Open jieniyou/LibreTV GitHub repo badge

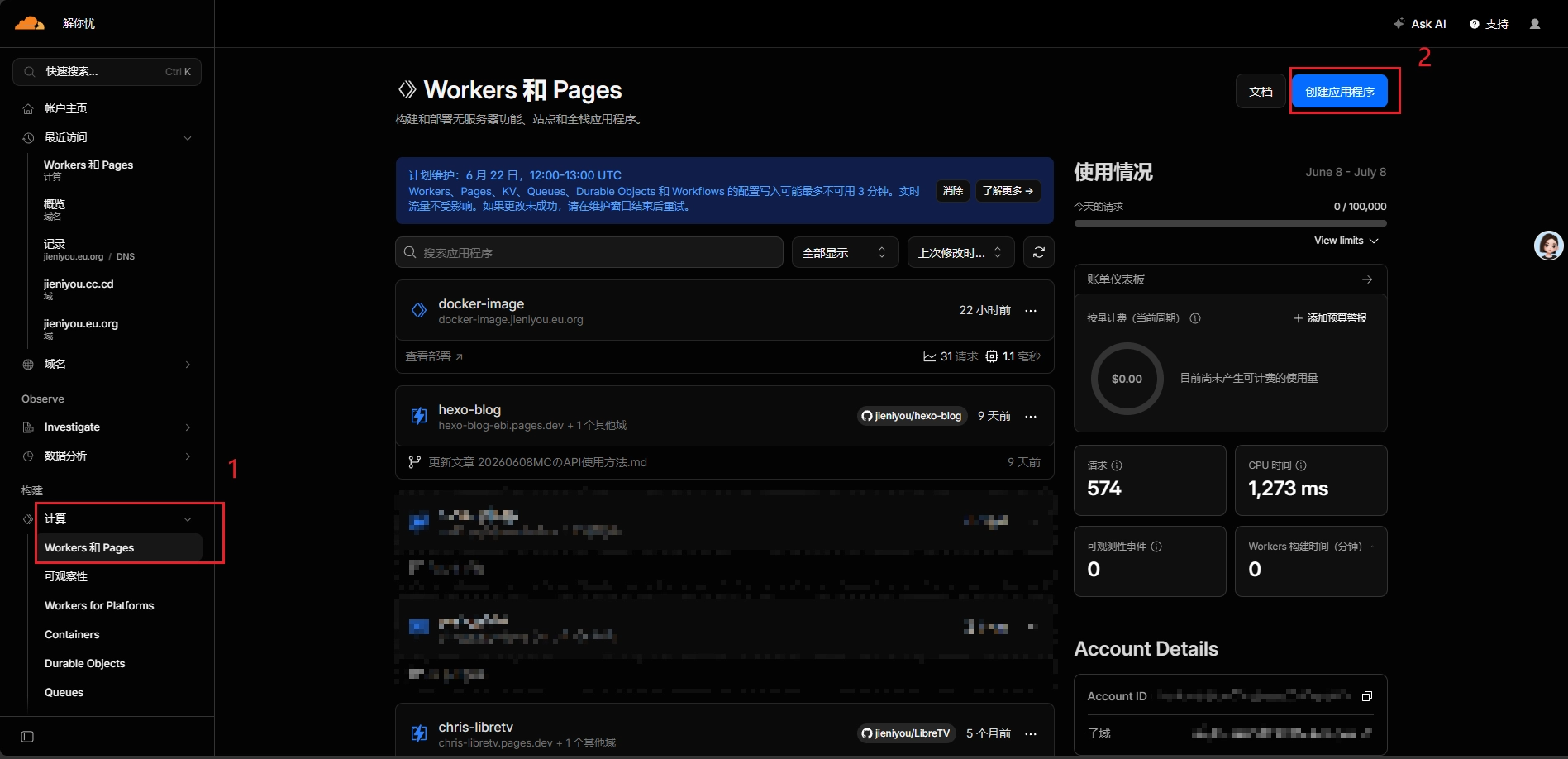pyautogui.click(x=906, y=733)
